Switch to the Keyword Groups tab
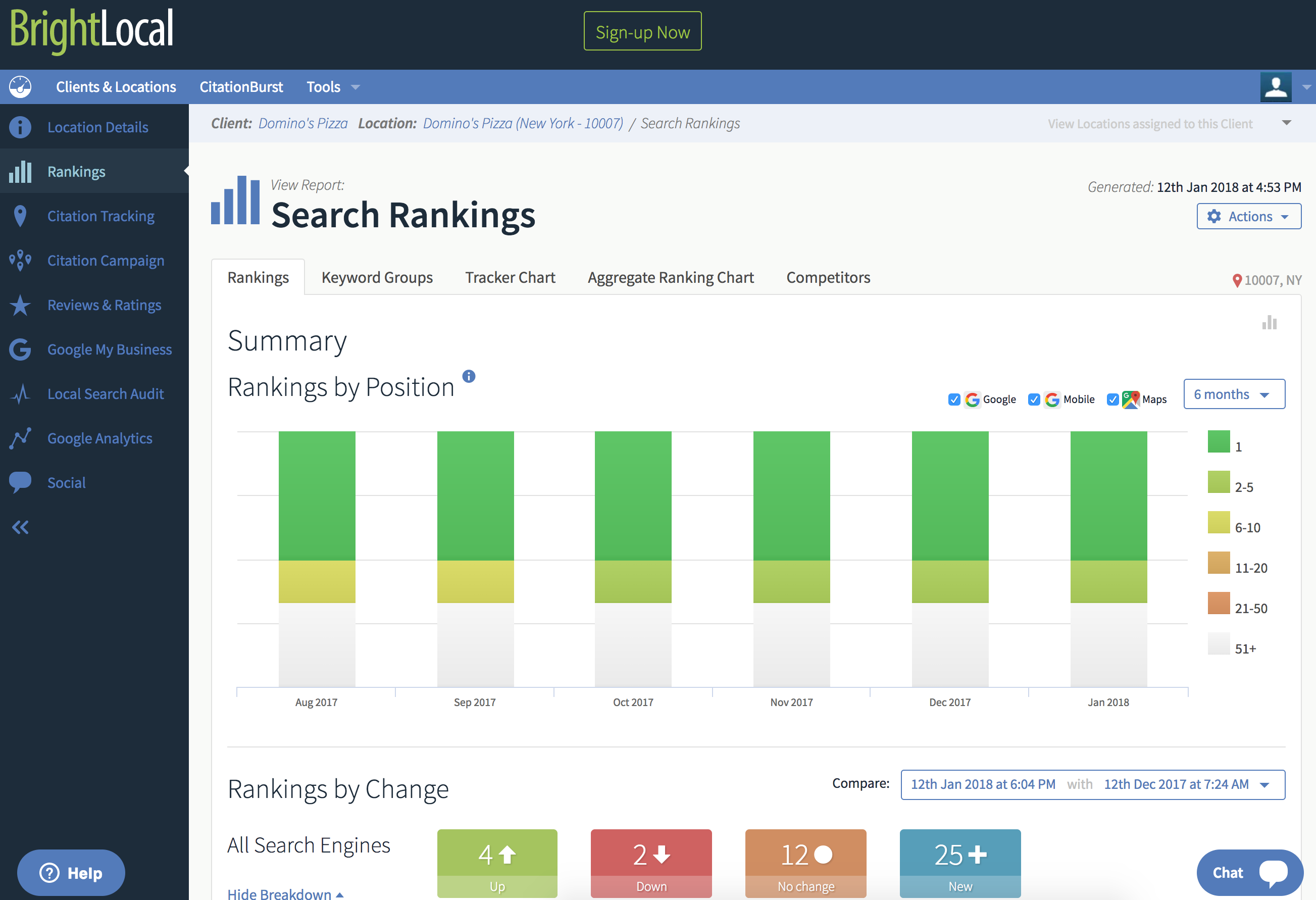This screenshot has height=900, width=1316. click(377, 278)
